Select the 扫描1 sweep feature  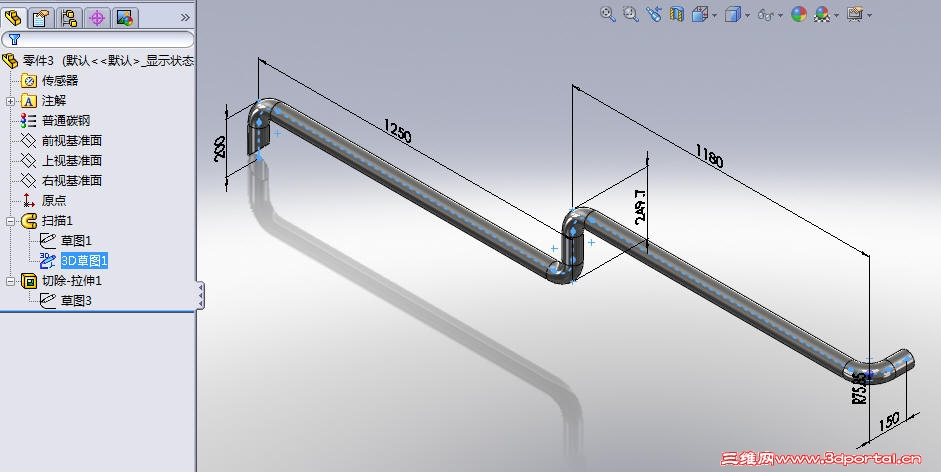[57, 220]
